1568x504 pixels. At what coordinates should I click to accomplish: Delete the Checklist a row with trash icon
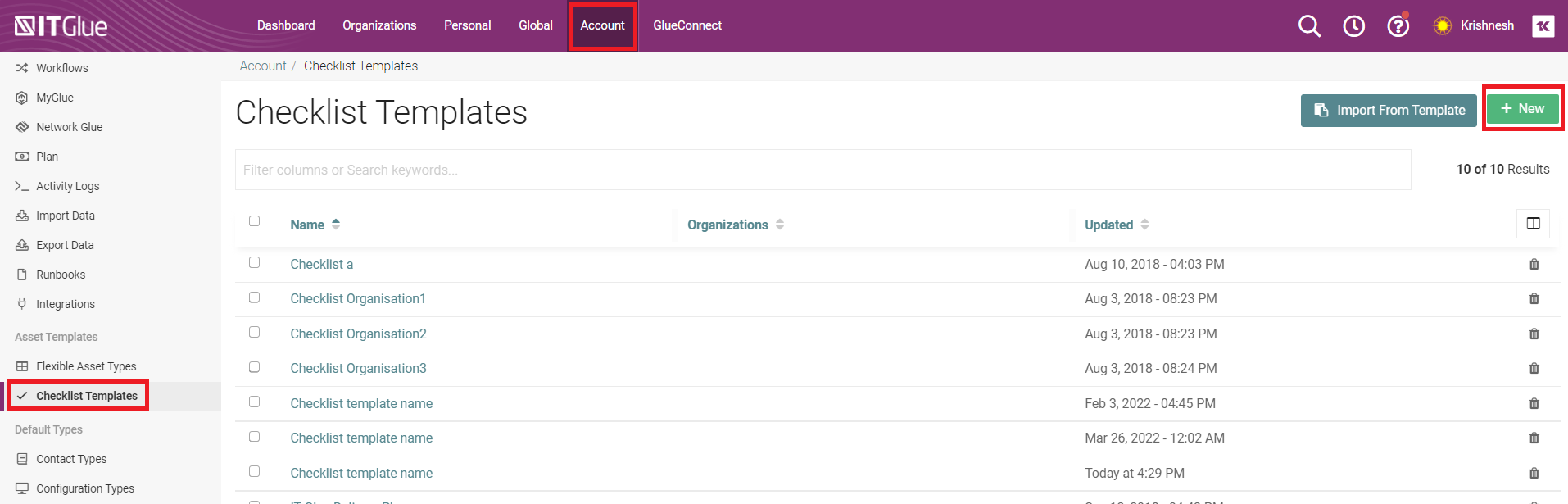[1534, 264]
